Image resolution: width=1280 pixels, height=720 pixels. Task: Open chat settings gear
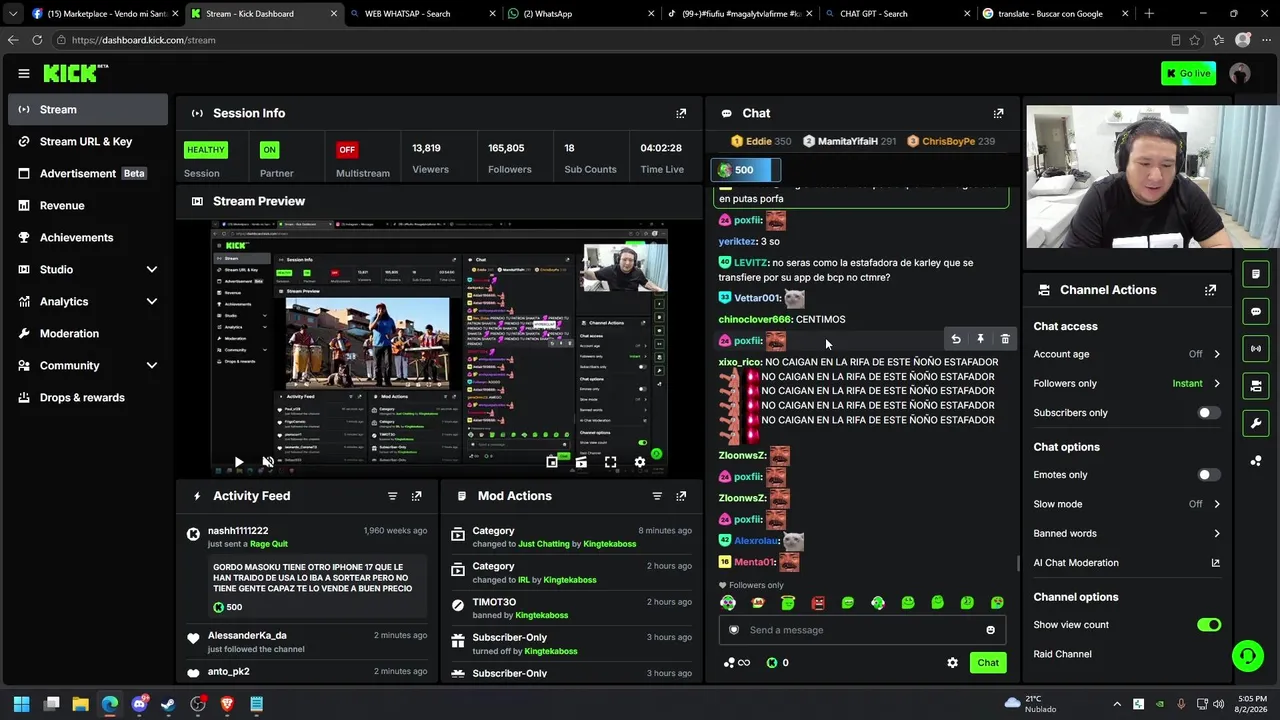tap(952, 663)
